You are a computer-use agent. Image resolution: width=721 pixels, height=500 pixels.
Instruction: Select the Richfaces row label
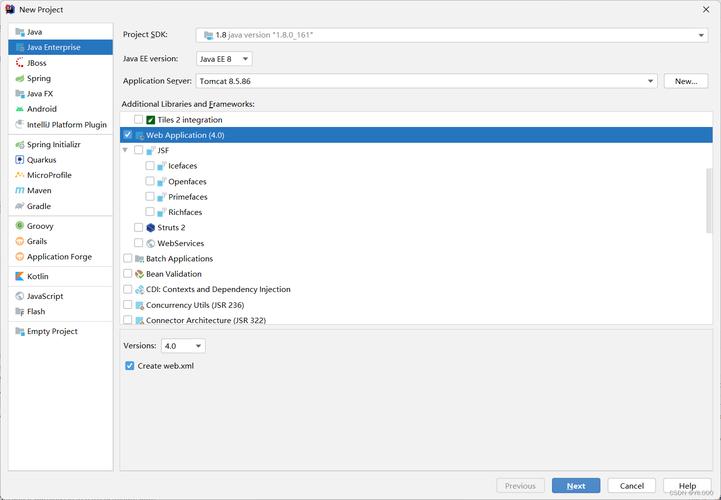tap(185, 212)
